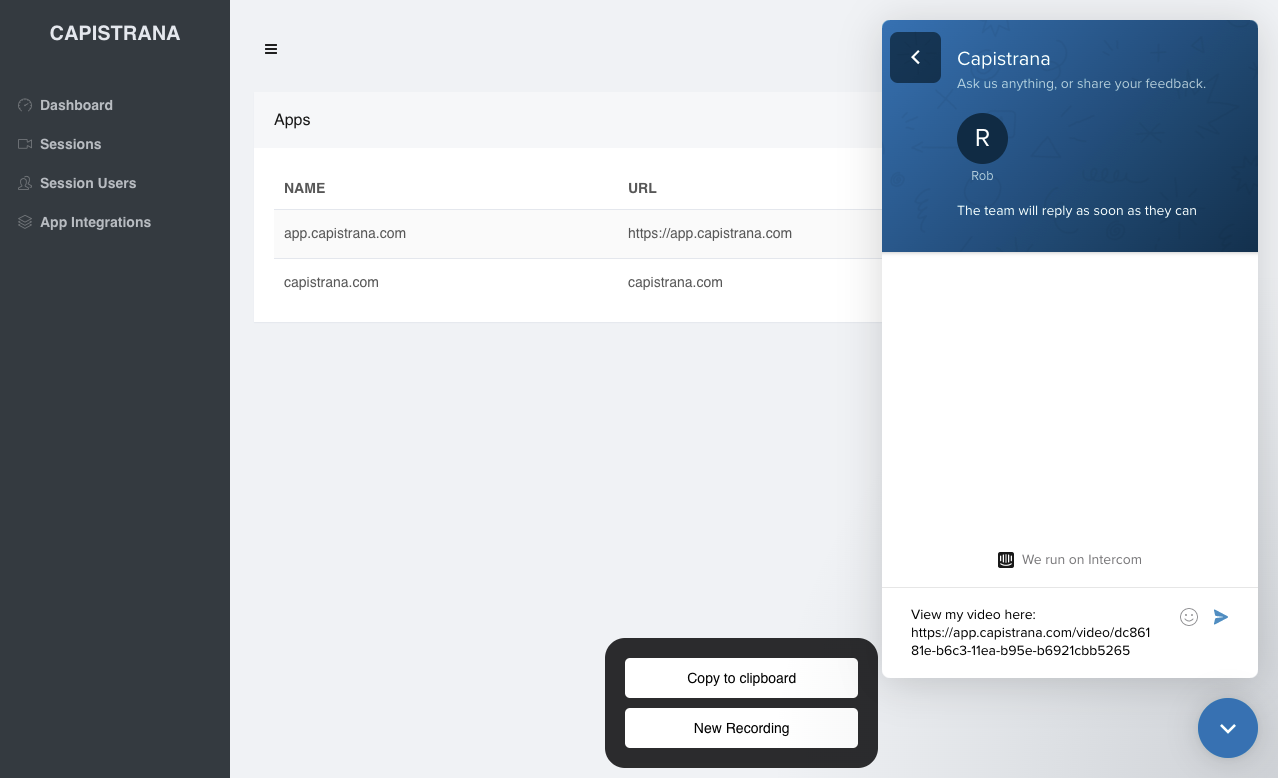Click the https://app.capistrana.com URL cell
Screen dimensions: 1278x778
click(710, 233)
